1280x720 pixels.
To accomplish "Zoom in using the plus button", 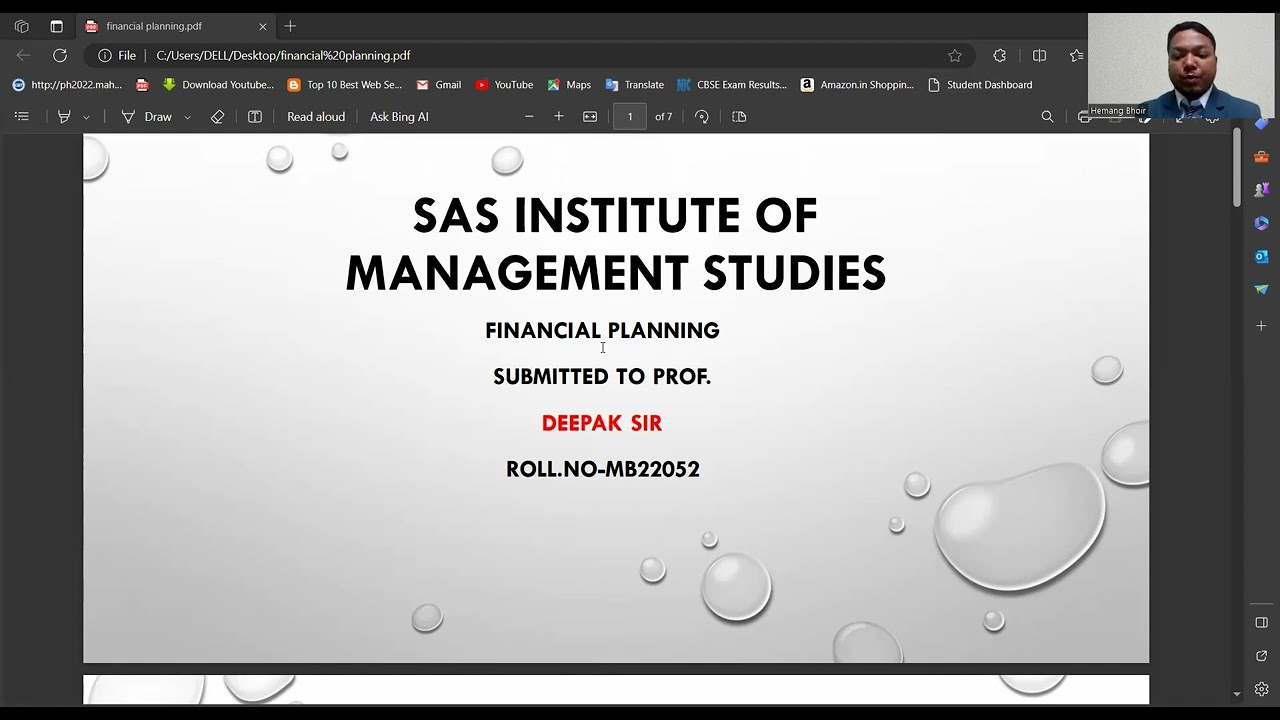I will 559,117.
